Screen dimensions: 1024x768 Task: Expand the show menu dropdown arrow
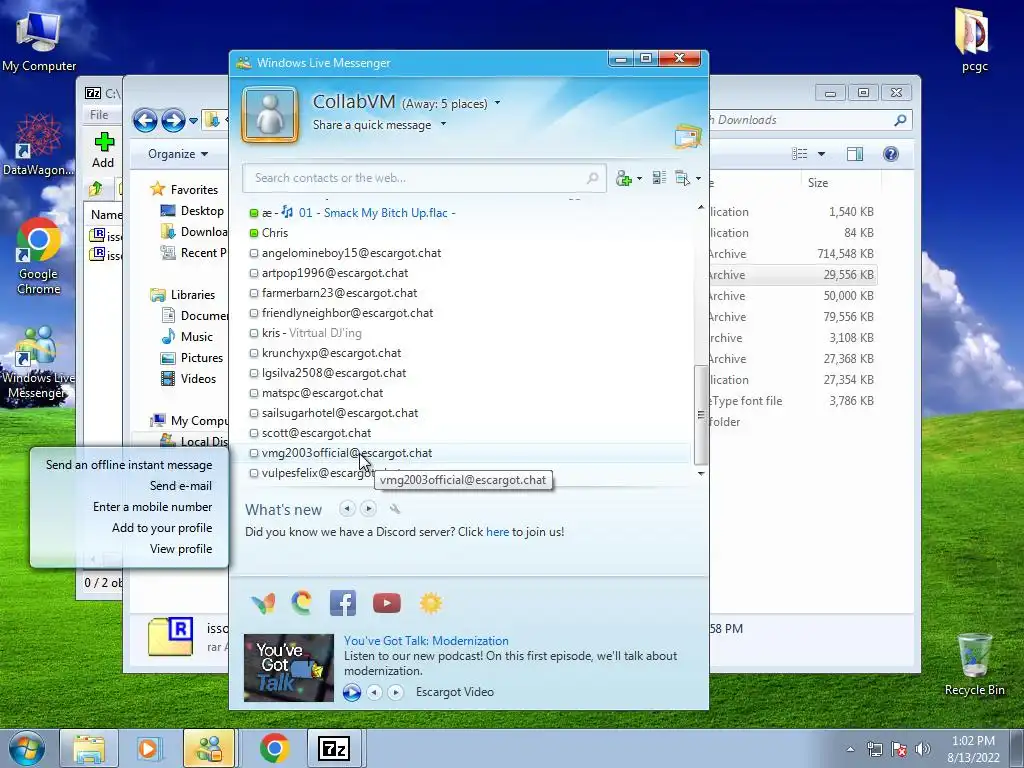(698, 178)
